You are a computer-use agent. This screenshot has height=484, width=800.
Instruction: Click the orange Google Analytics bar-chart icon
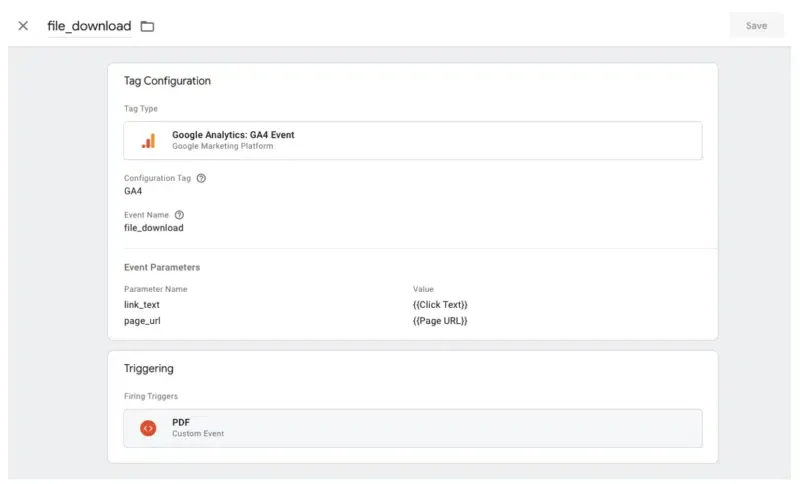click(148, 141)
